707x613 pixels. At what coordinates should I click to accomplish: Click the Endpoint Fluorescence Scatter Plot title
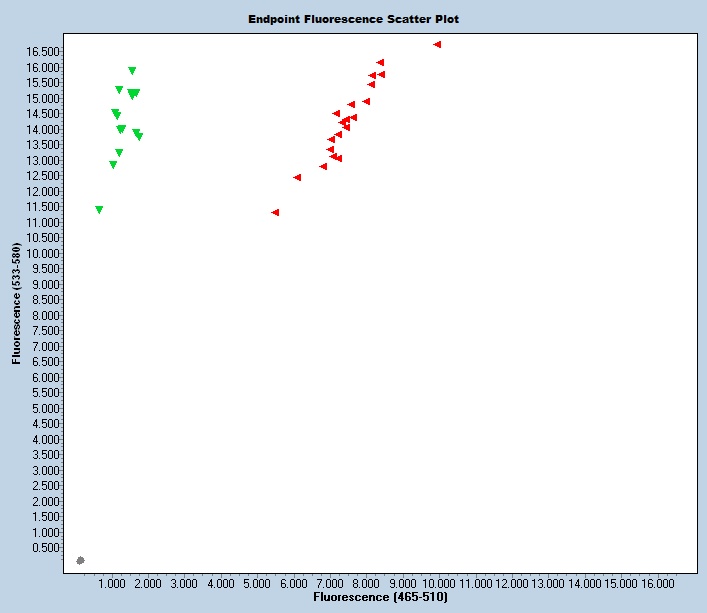point(353,19)
